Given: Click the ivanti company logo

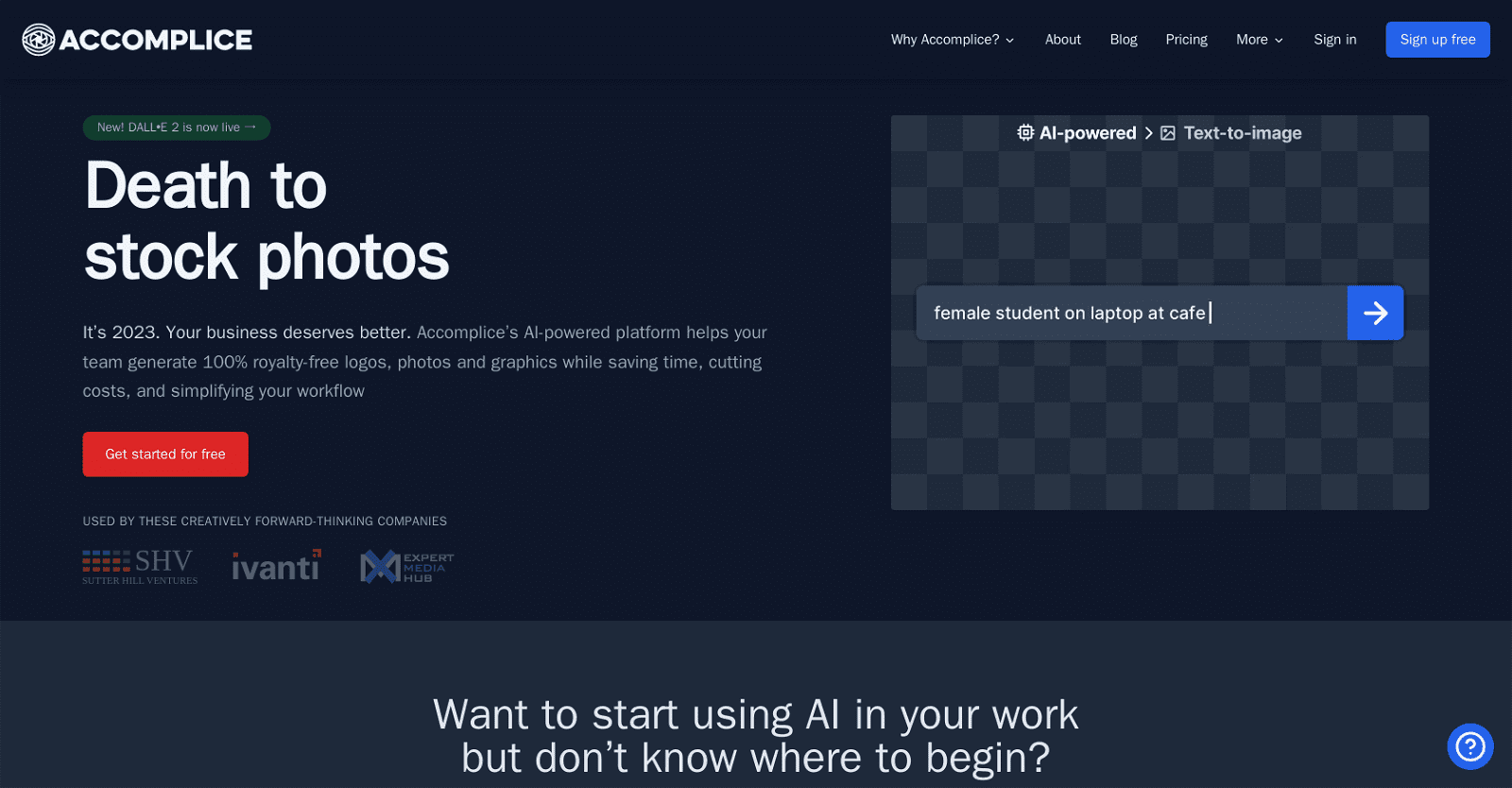Looking at the screenshot, I should (x=276, y=566).
